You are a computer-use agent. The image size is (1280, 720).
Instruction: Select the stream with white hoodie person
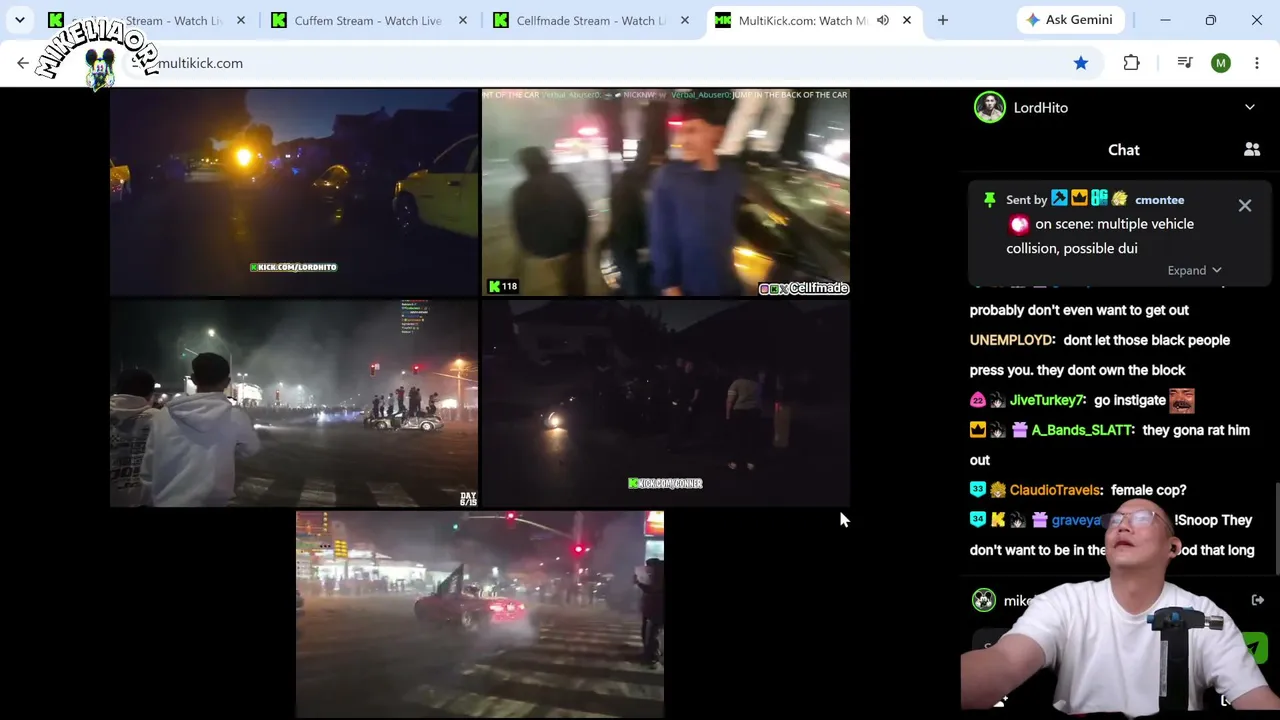tap(294, 403)
